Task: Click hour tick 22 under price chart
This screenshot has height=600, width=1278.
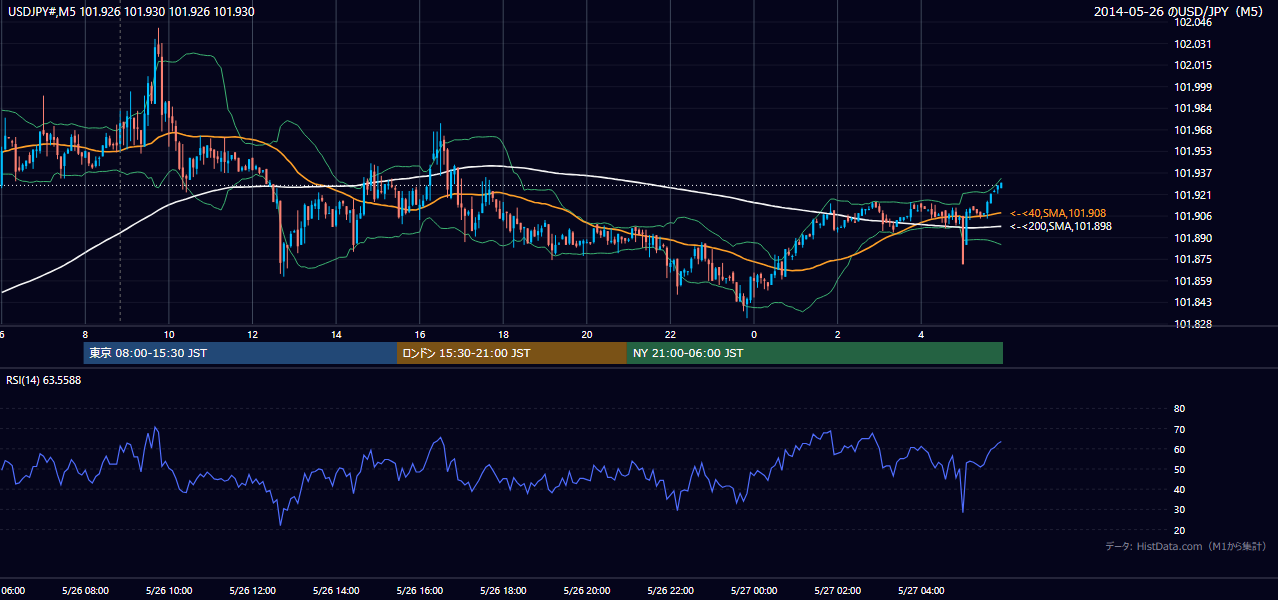Action: pos(670,335)
